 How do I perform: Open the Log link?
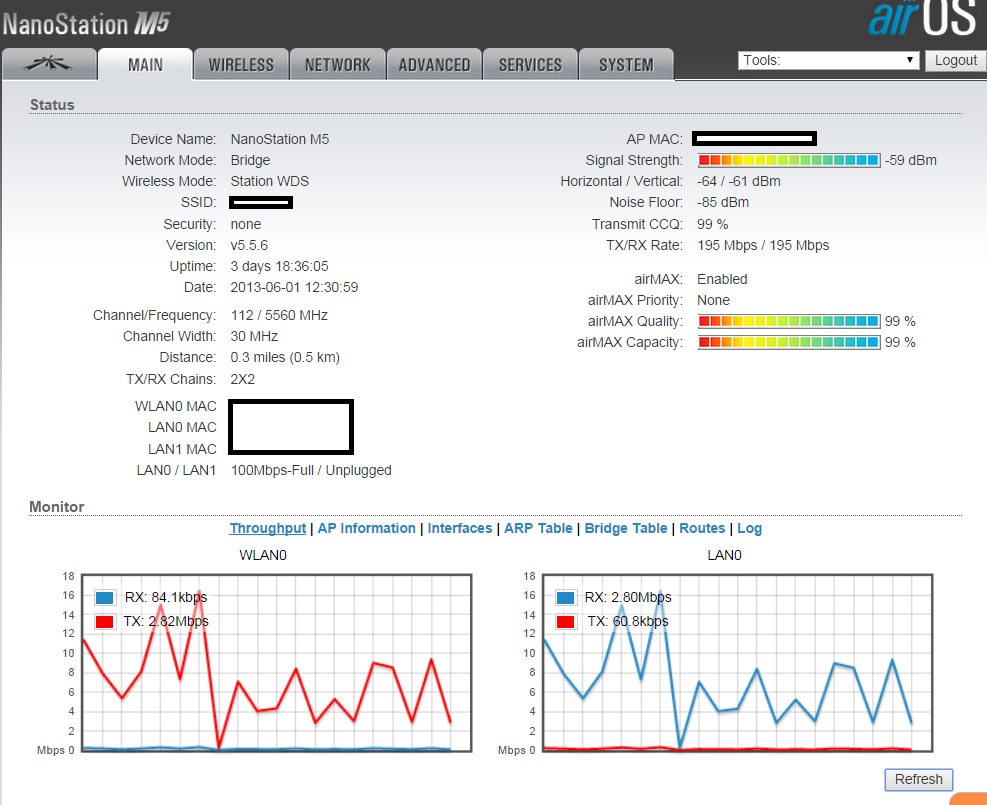750,528
